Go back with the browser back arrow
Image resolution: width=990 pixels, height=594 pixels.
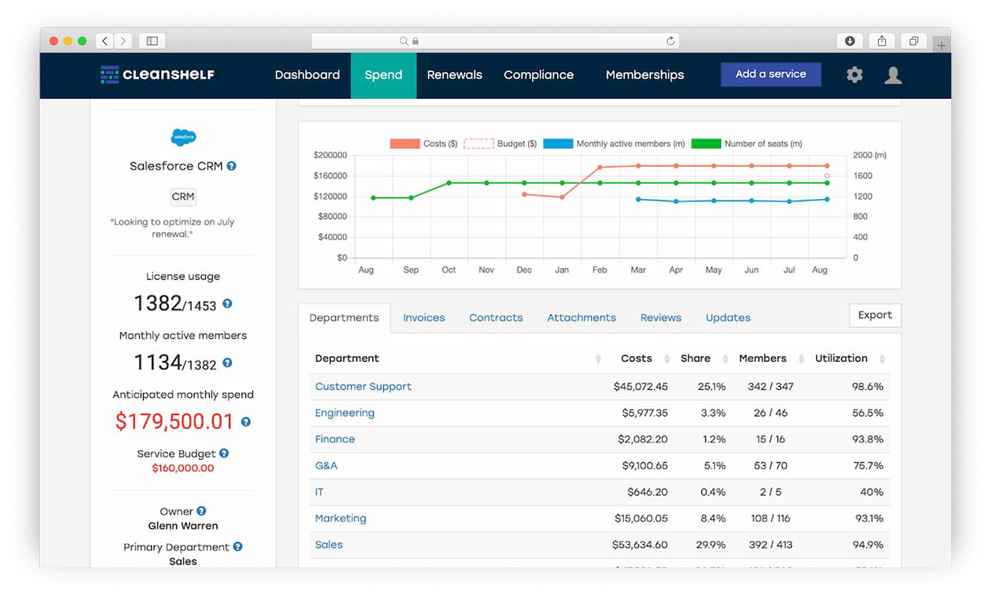[105, 41]
